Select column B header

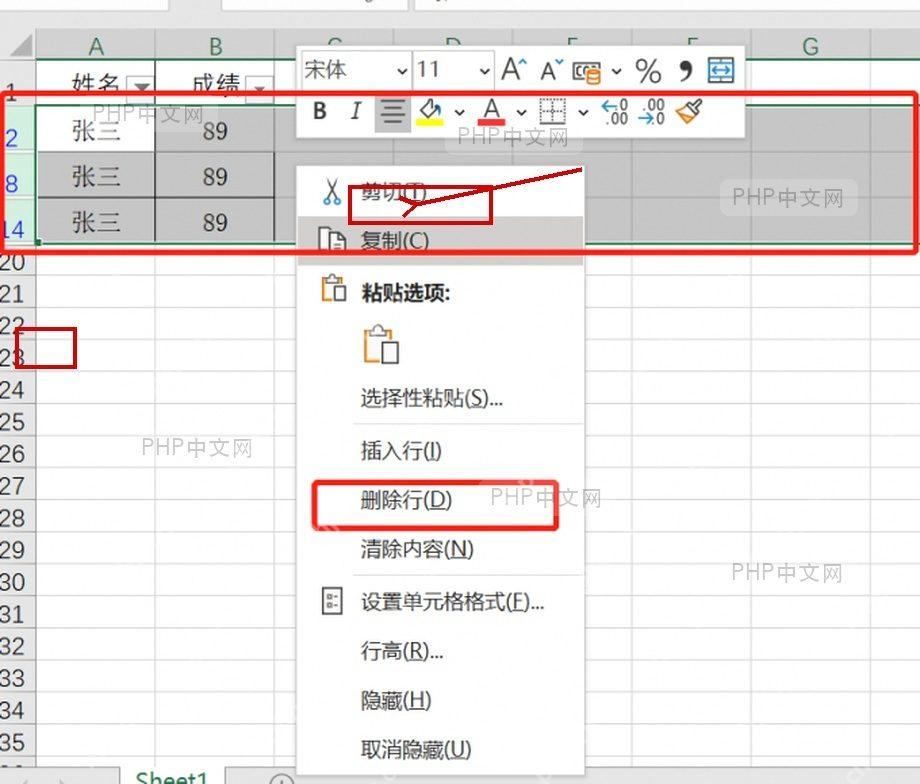click(x=215, y=46)
